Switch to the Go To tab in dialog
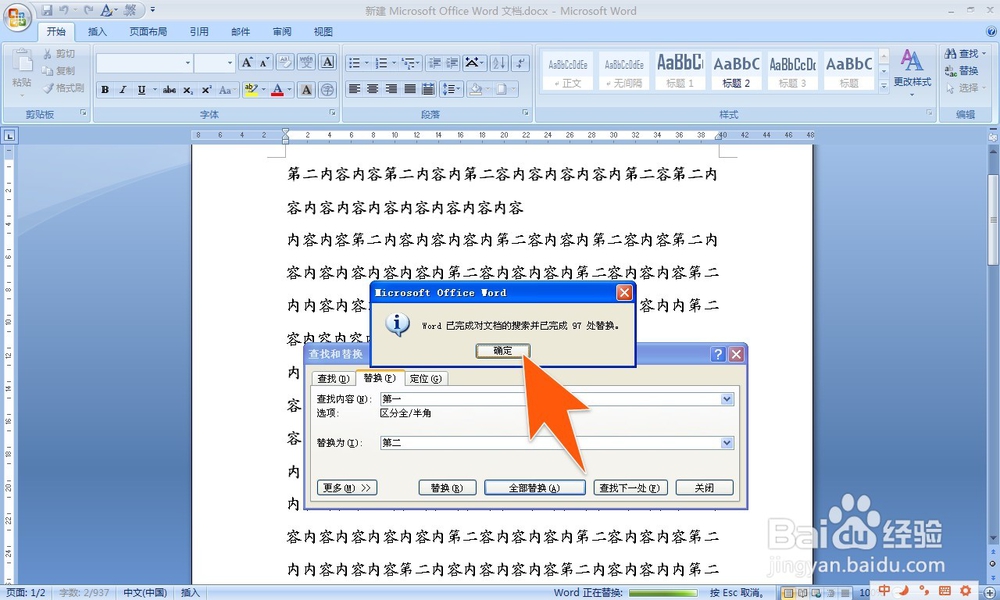This screenshot has width=1000, height=600. point(425,379)
